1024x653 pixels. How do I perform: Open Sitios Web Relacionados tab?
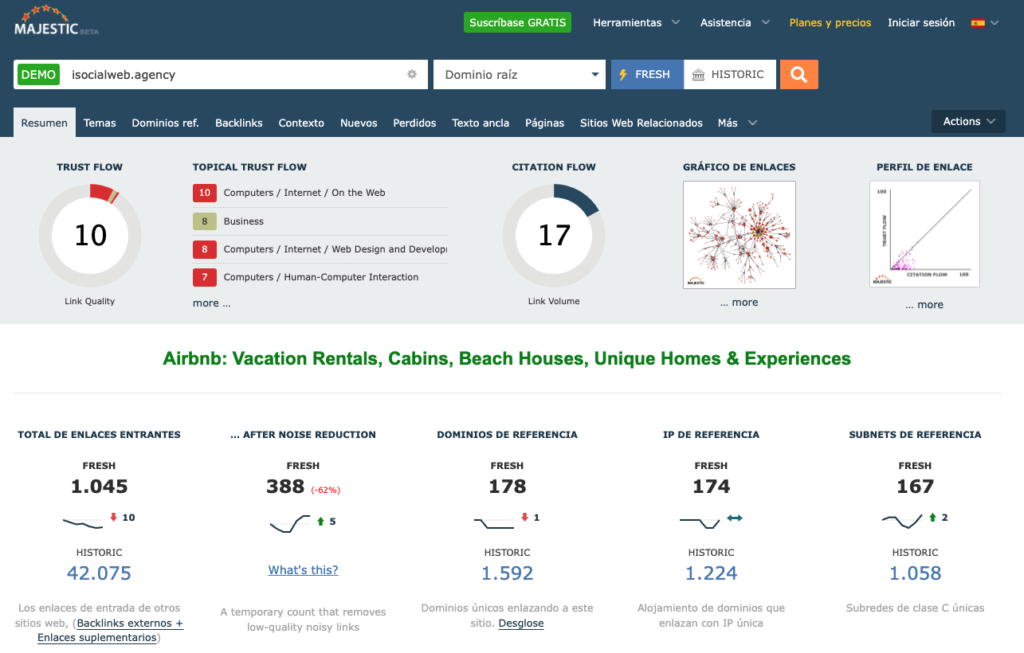coord(641,123)
